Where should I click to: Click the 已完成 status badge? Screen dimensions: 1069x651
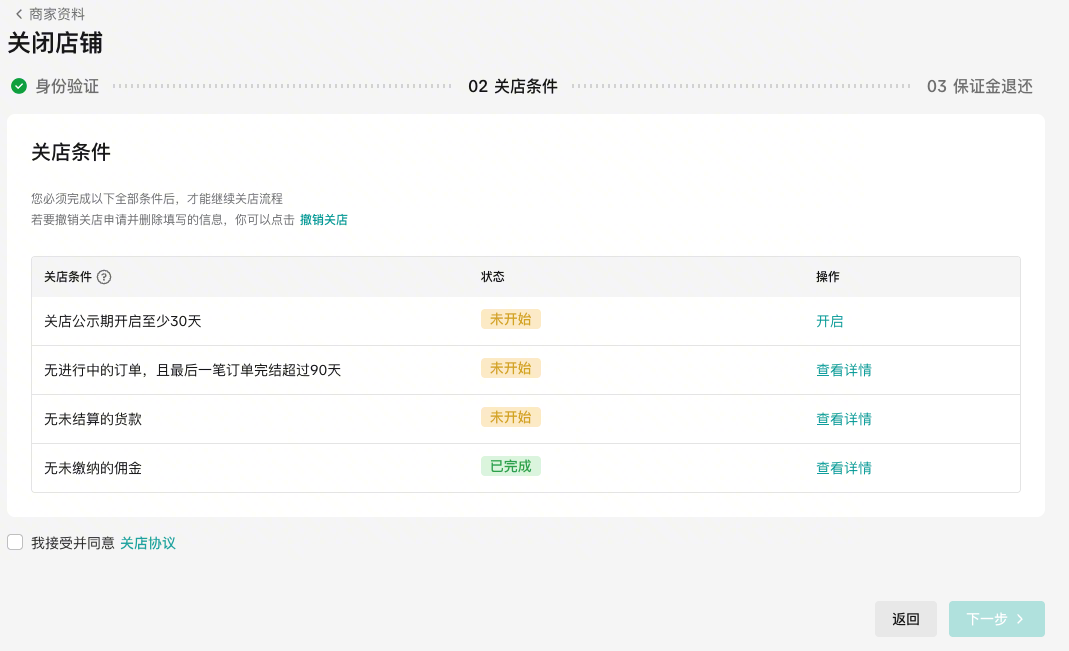(510, 466)
